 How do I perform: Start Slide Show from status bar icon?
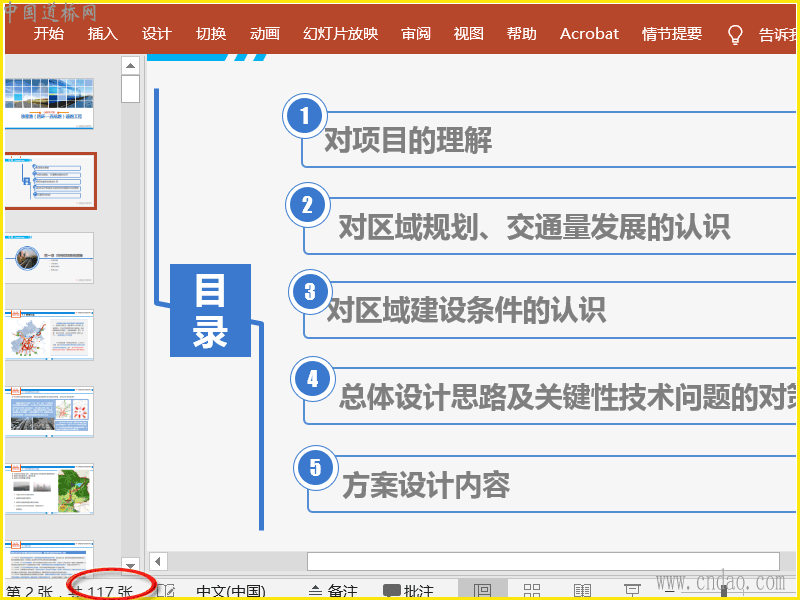pyautogui.click(x=632, y=591)
